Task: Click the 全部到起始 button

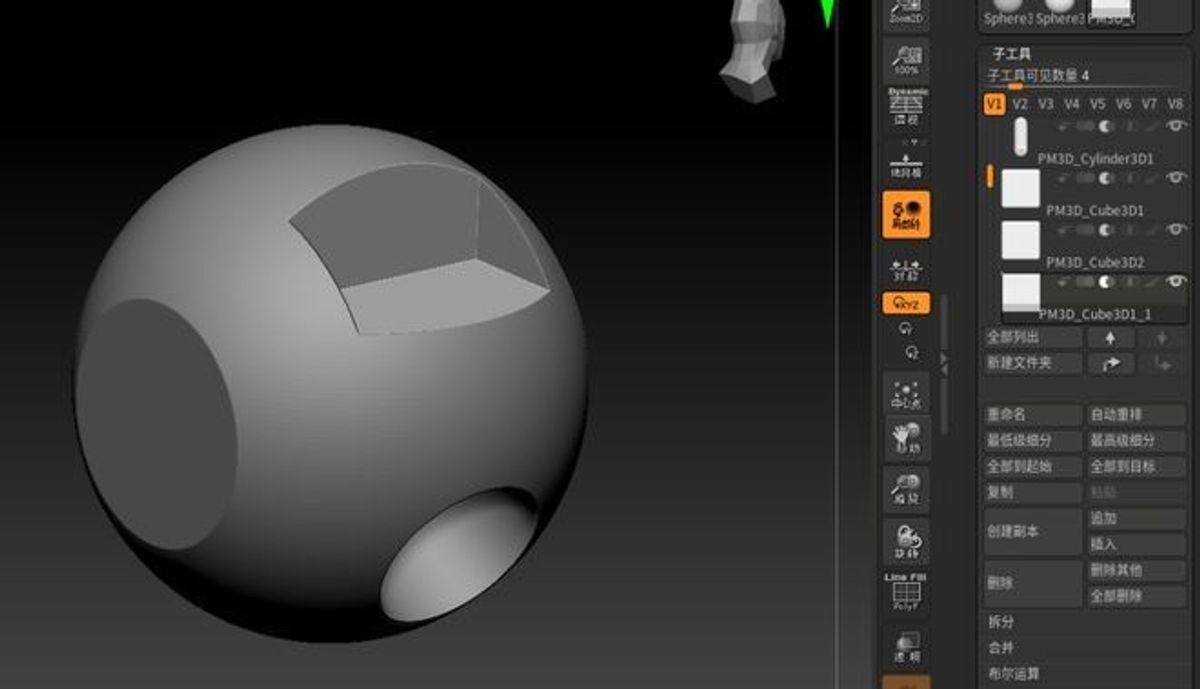Action: point(1033,467)
